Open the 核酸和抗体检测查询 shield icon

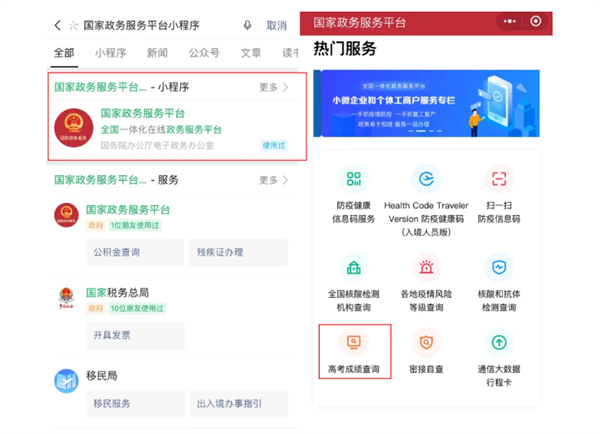click(499, 267)
